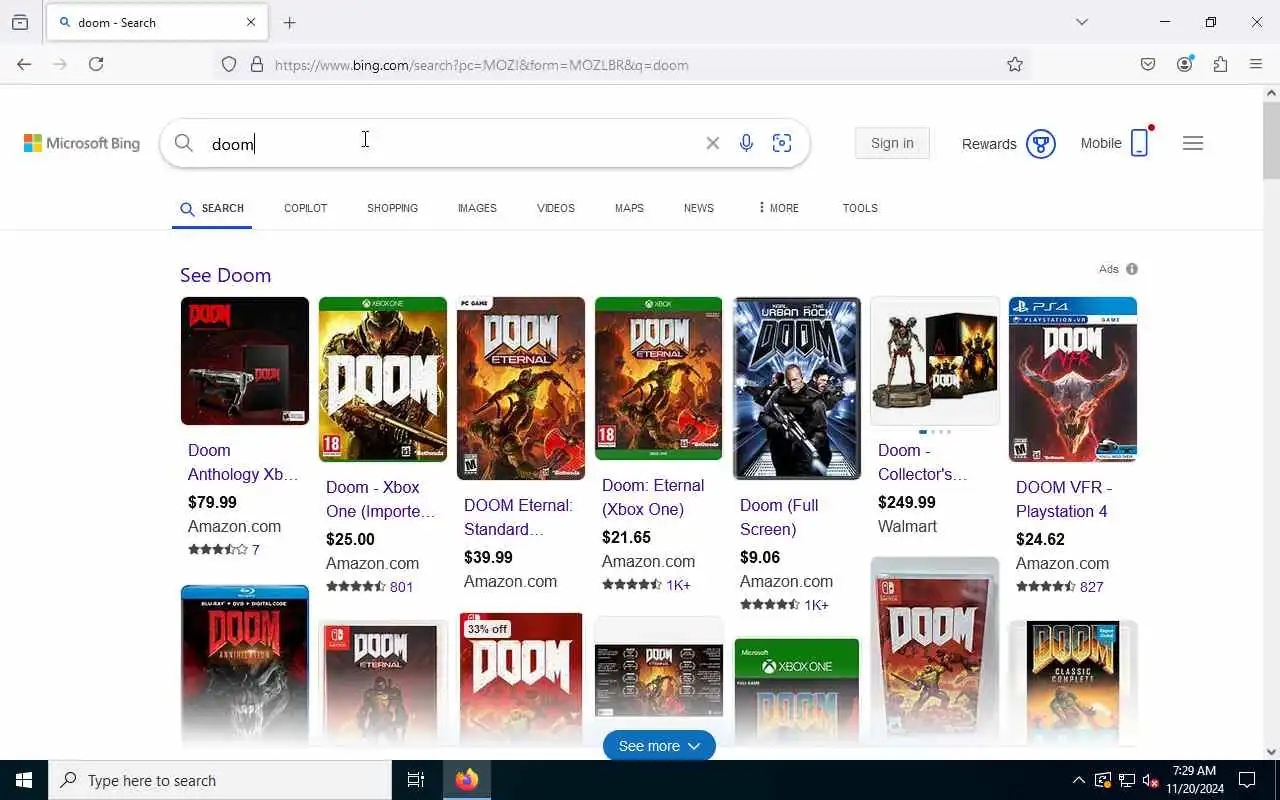Viewport: 1280px width, 800px height.
Task: Open Doom - Collector's product link
Action: pyautogui.click(x=923, y=462)
